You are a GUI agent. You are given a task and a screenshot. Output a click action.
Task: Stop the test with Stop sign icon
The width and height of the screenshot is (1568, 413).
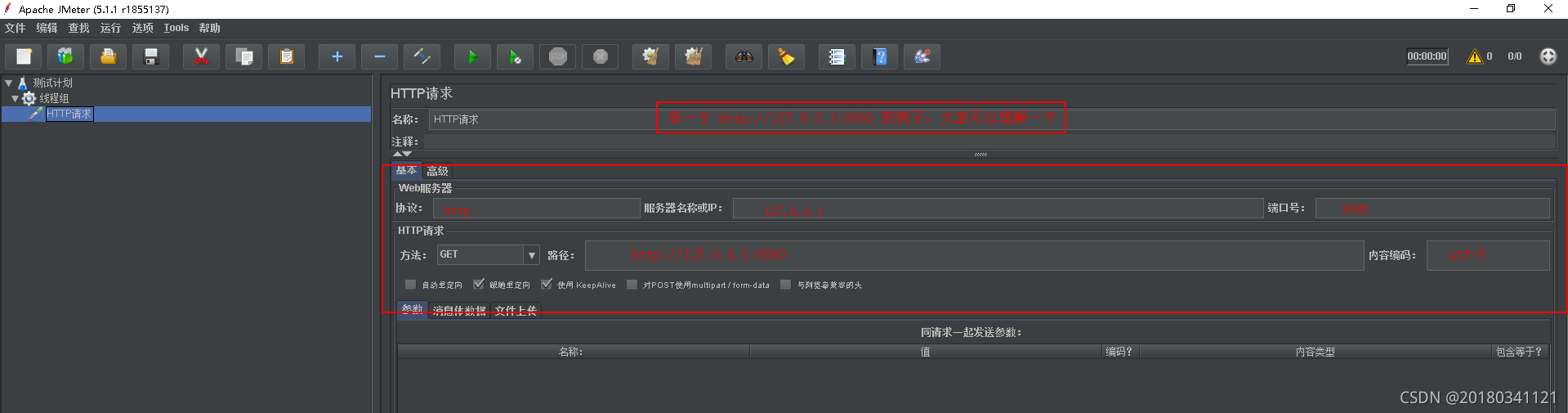(x=557, y=56)
